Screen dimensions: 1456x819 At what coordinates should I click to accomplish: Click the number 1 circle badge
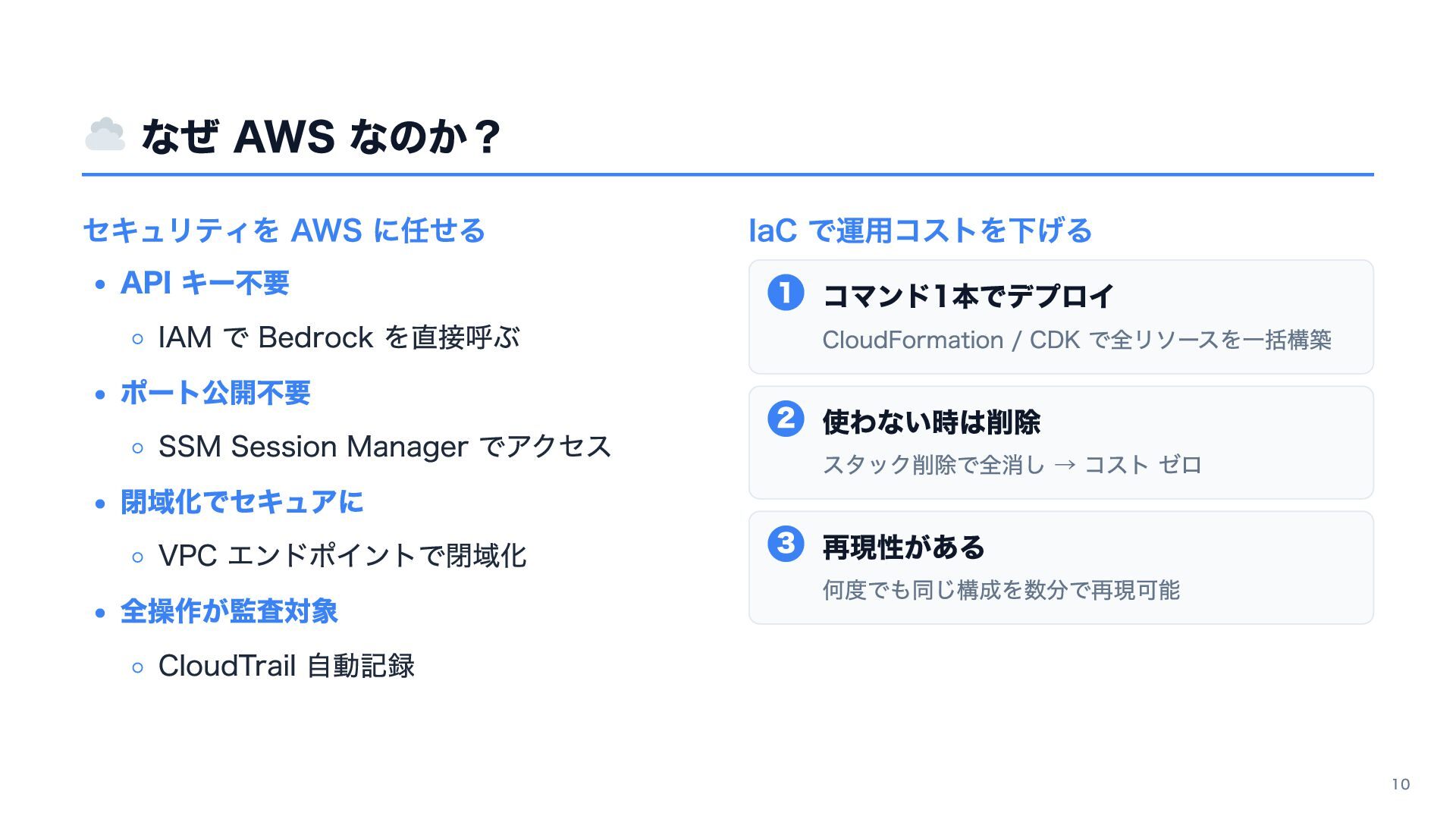pos(786,293)
